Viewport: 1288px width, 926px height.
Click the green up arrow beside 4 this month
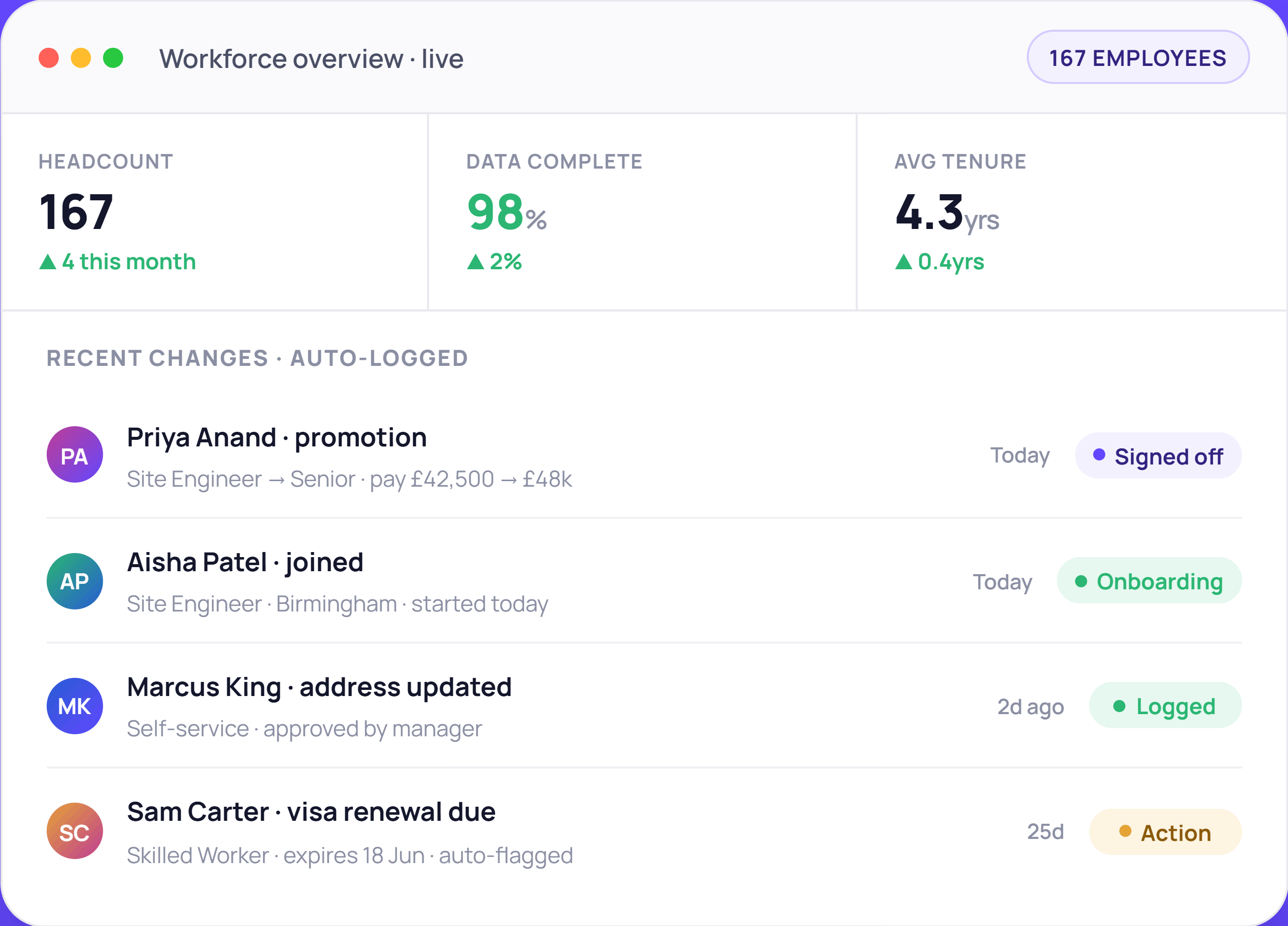pos(48,262)
